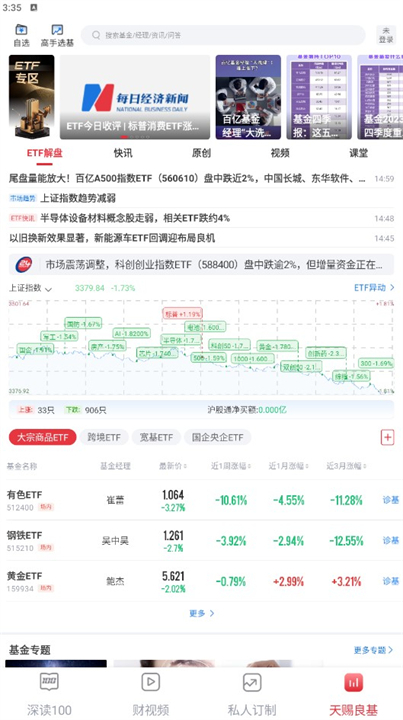Sort by 近1月涨幅 column
Screen dimensions: 403x720
click(289, 466)
